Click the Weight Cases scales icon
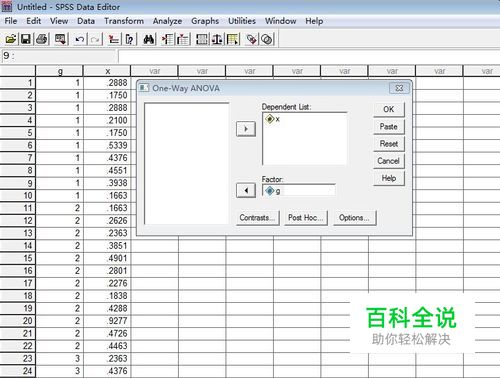Viewport: 500px width, 378px height. click(217, 39)
